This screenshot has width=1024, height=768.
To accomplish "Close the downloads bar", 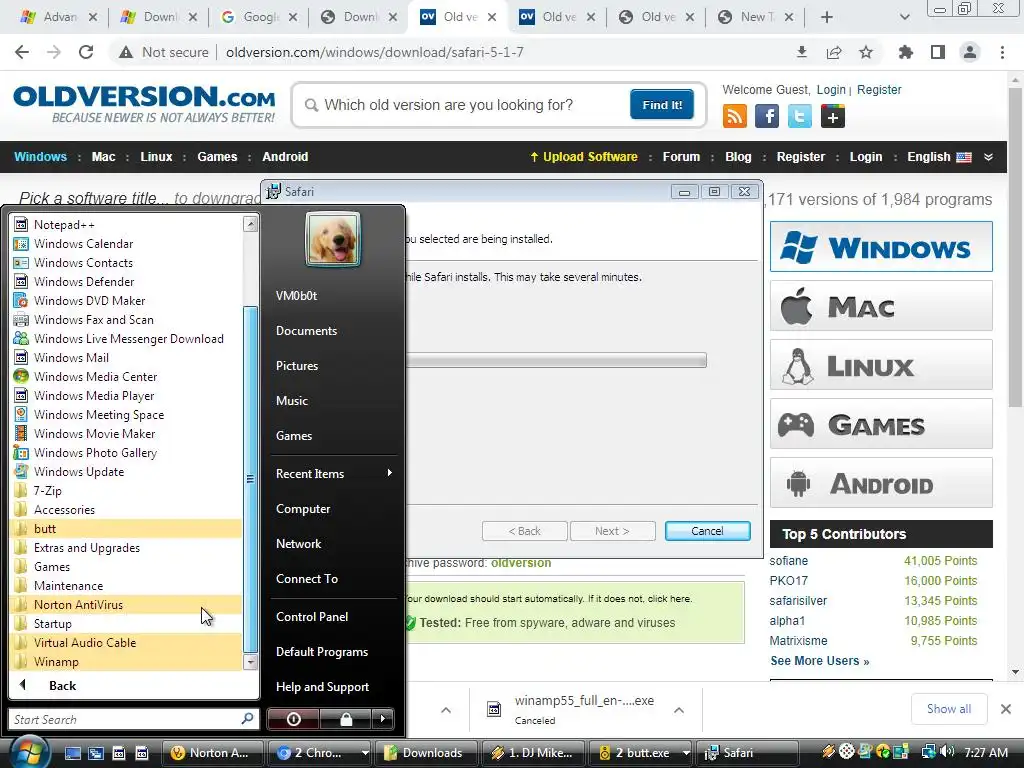I will pyautogui.click(x=1006, y=709).
